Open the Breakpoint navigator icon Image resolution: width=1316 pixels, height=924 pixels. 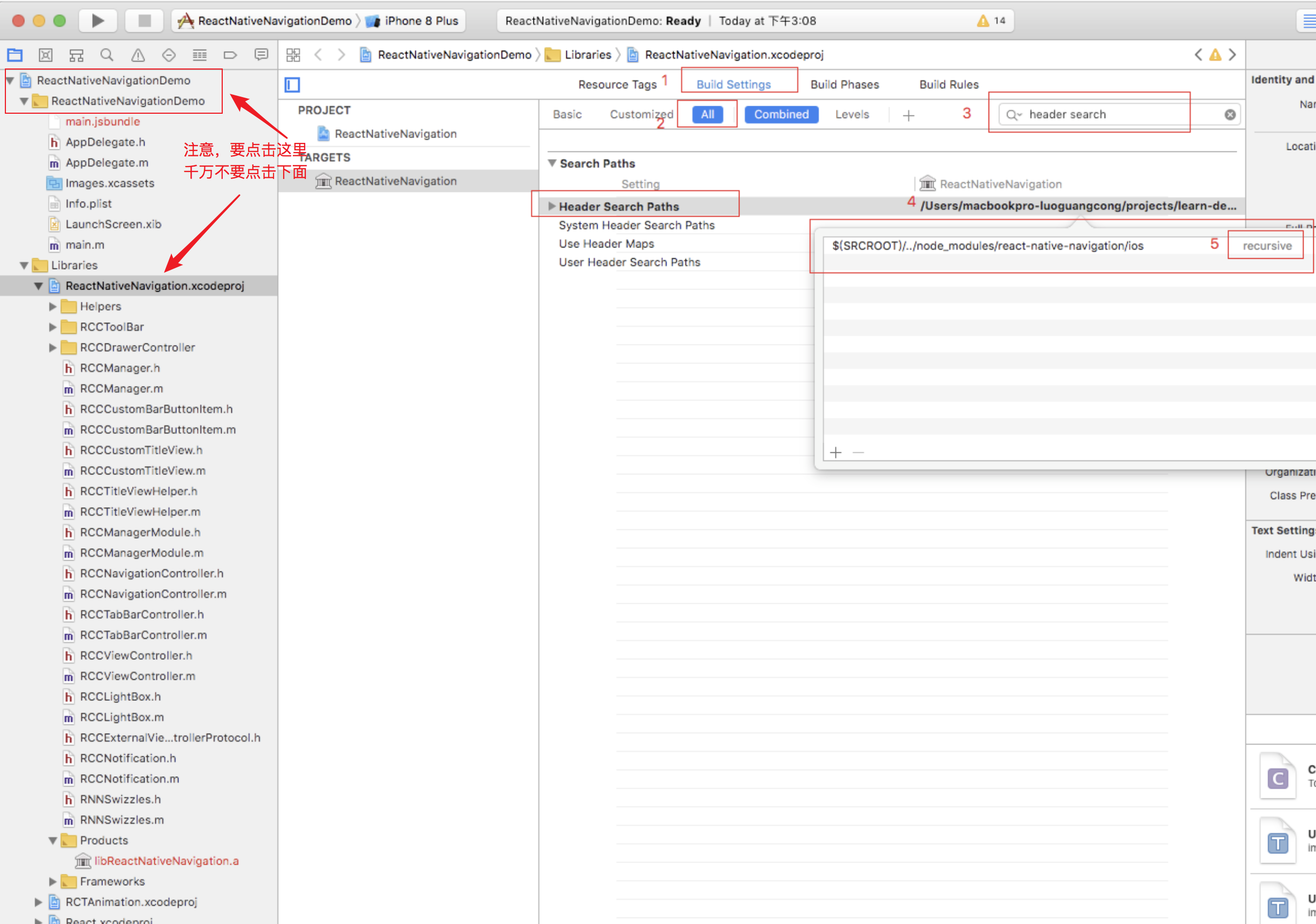pos(230,55)
